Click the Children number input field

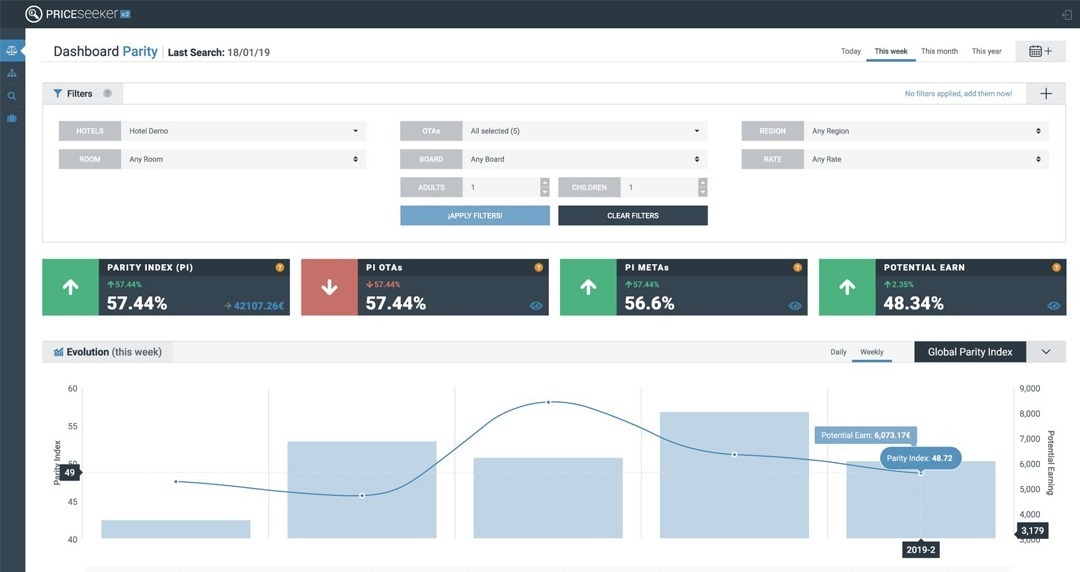point(659,187)
